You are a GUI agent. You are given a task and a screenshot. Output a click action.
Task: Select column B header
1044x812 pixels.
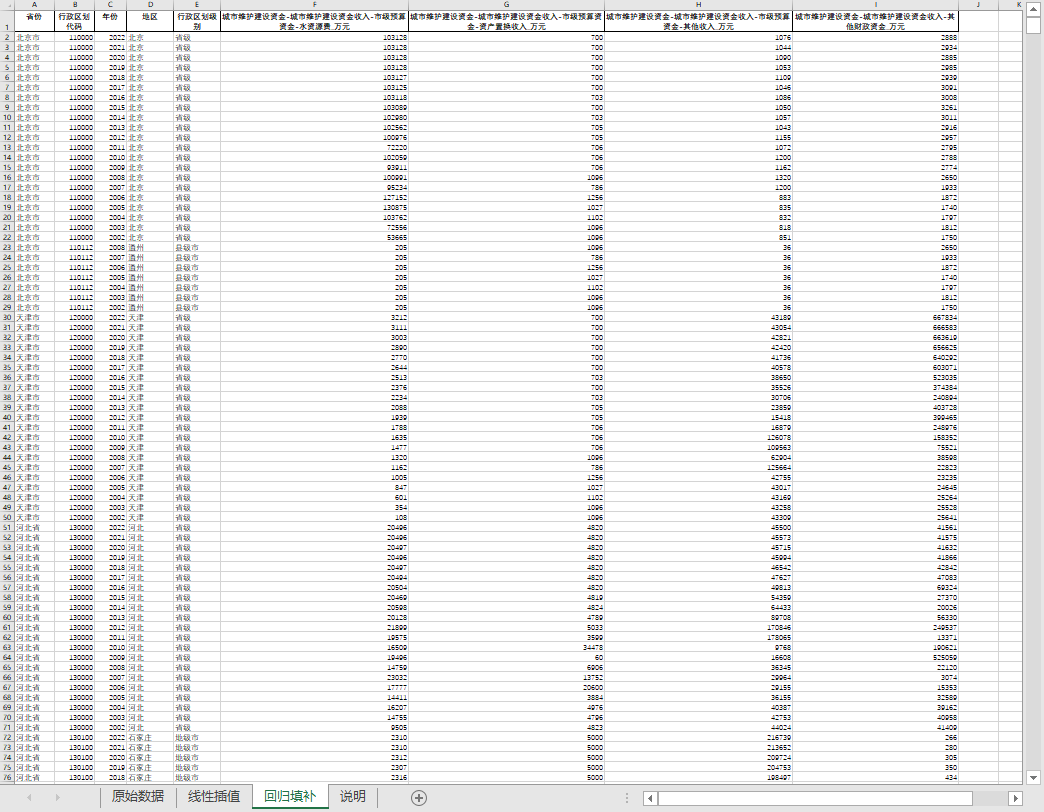pos(75,5)
